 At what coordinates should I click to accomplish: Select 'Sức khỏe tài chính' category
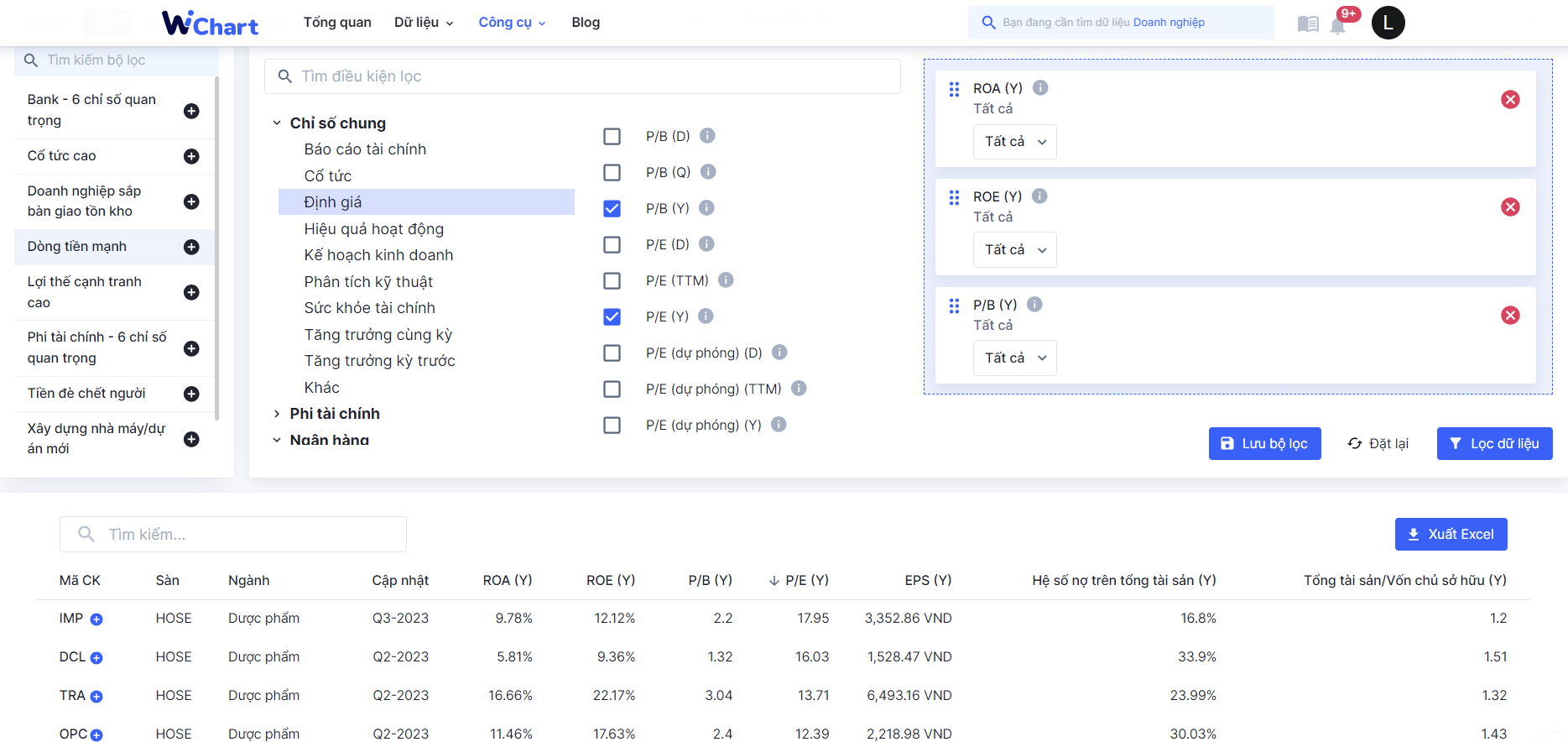coord(369,308)
